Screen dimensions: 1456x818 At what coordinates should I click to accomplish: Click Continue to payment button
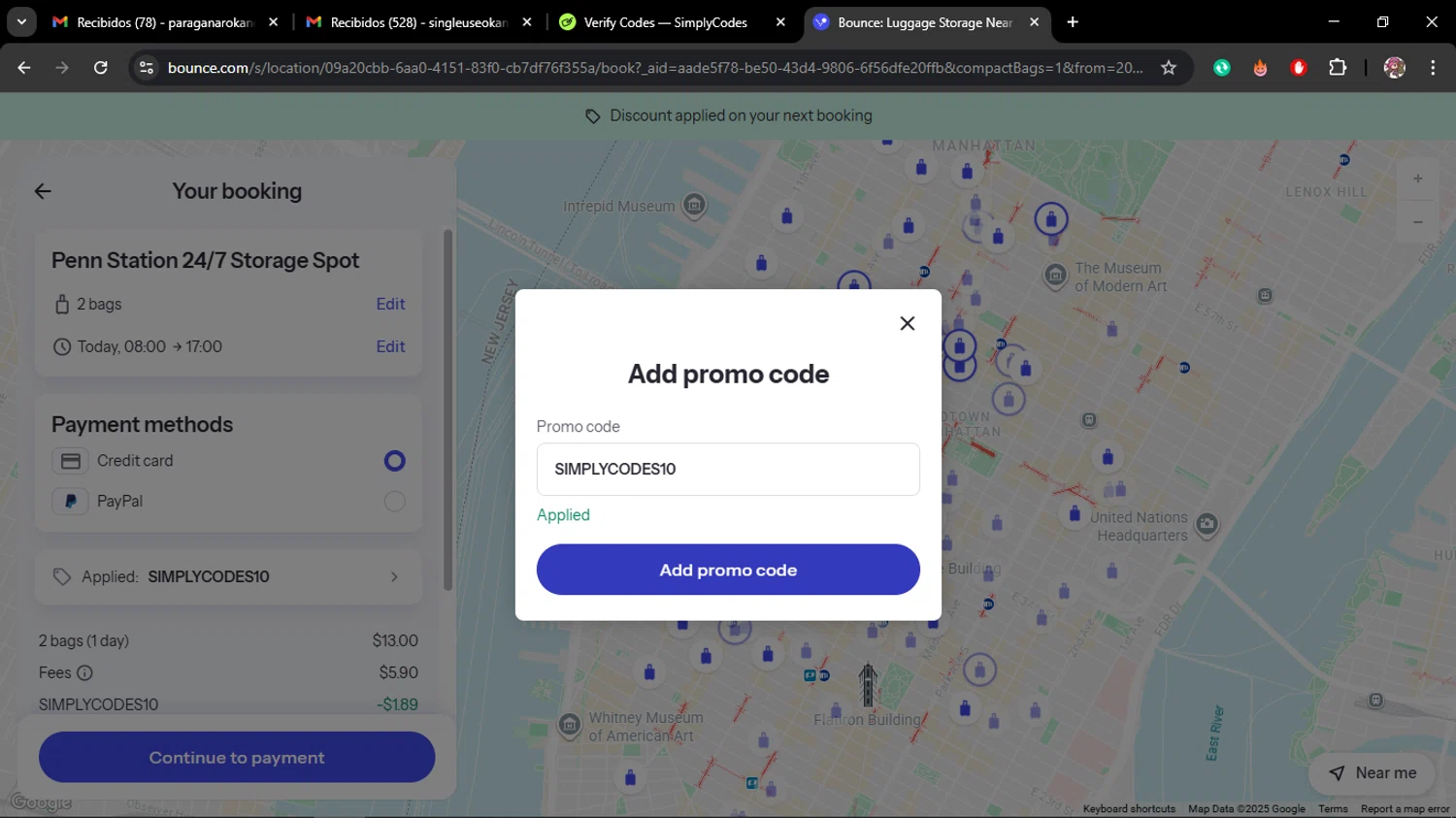(237, 757)
